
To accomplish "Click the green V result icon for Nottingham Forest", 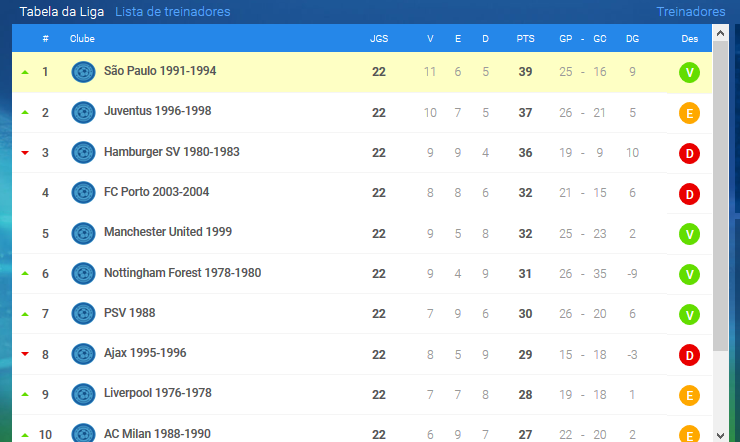I will 689,275.
